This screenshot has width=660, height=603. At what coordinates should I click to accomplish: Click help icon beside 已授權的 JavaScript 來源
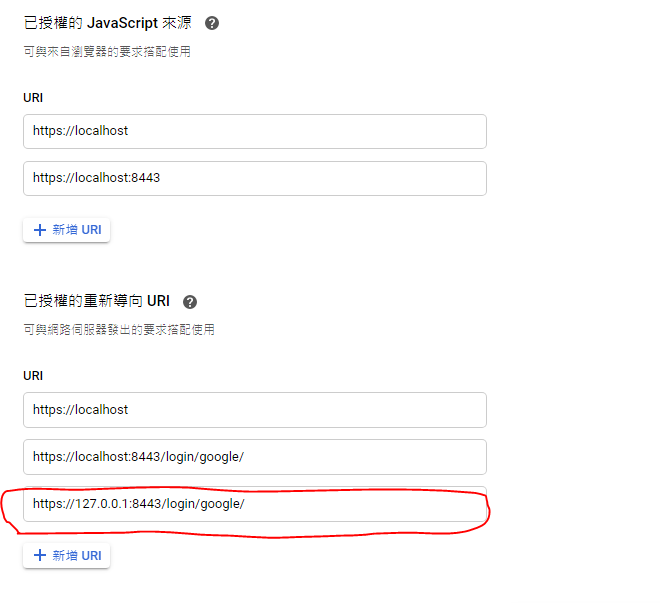click(212, 23)
